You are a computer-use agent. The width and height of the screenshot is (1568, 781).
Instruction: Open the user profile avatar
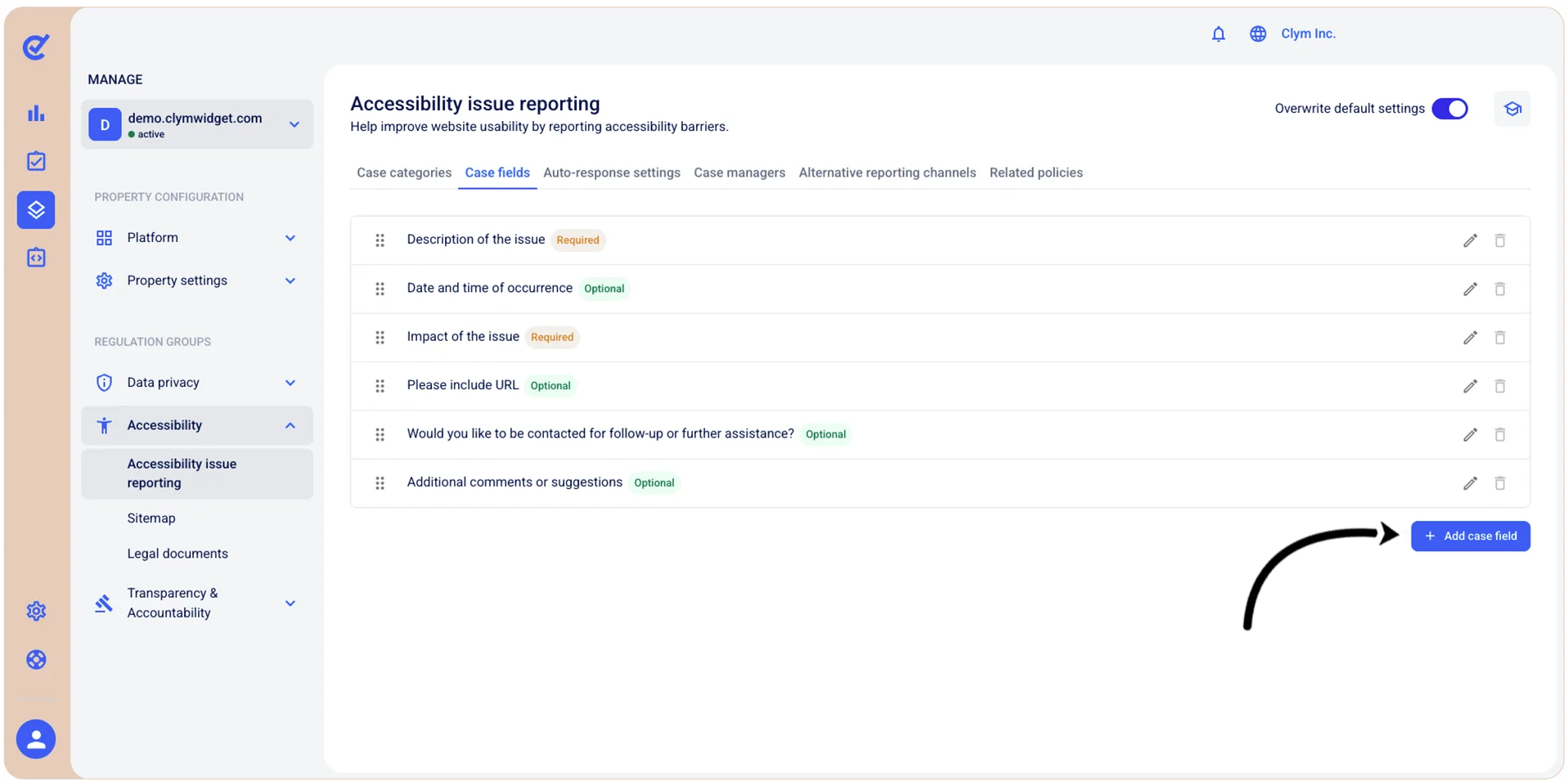click(36, 739)
